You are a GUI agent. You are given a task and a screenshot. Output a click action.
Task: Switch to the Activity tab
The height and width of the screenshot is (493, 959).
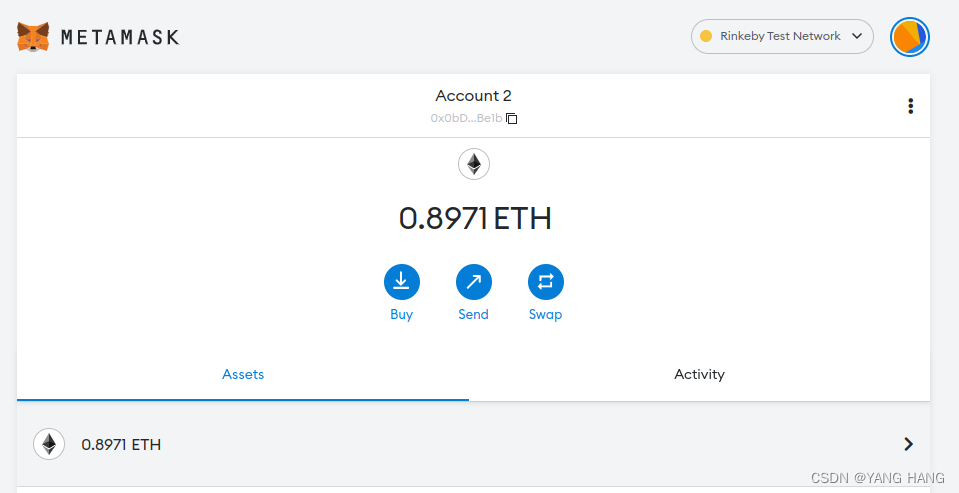(700, 374)
